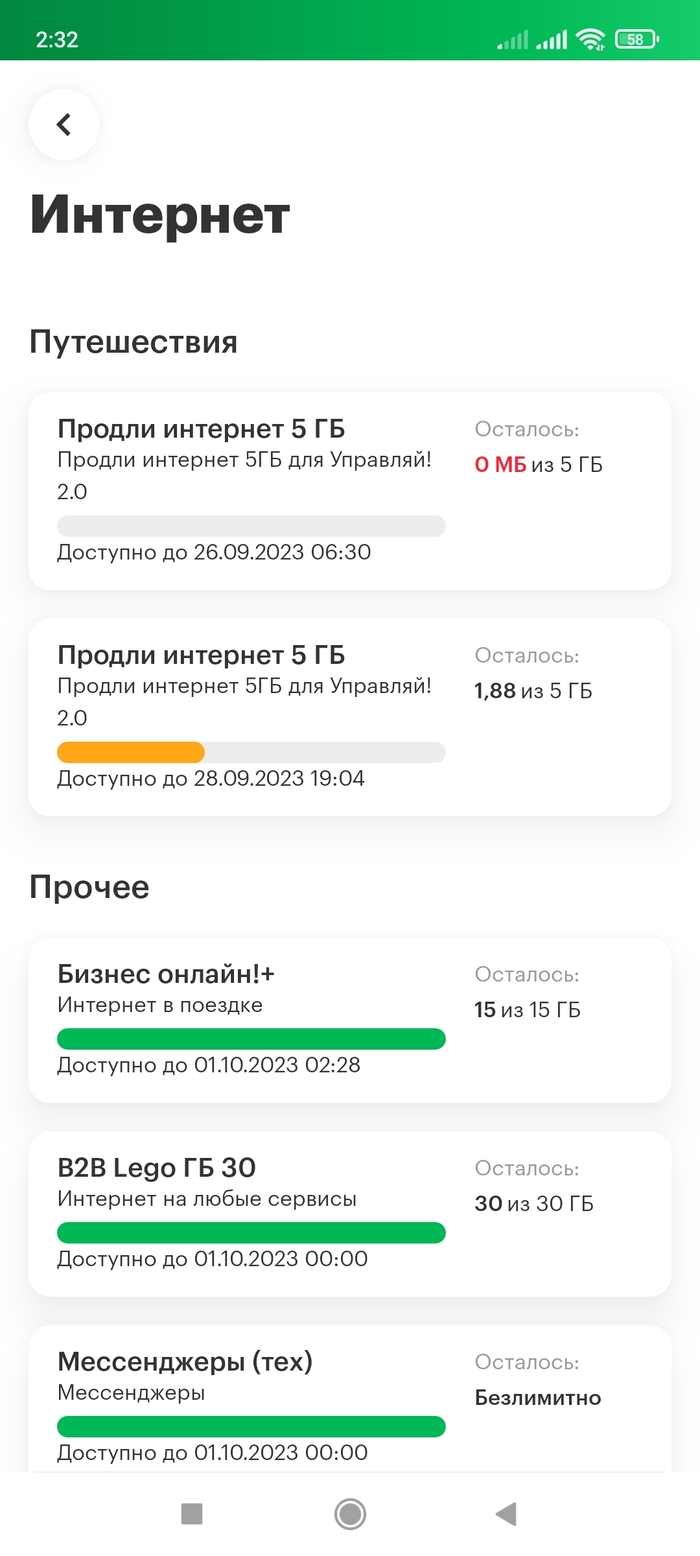Tap the empty progress bar expiring 26.09.2023
Screen dimensions: 700x1556
[x=251, y=526]
